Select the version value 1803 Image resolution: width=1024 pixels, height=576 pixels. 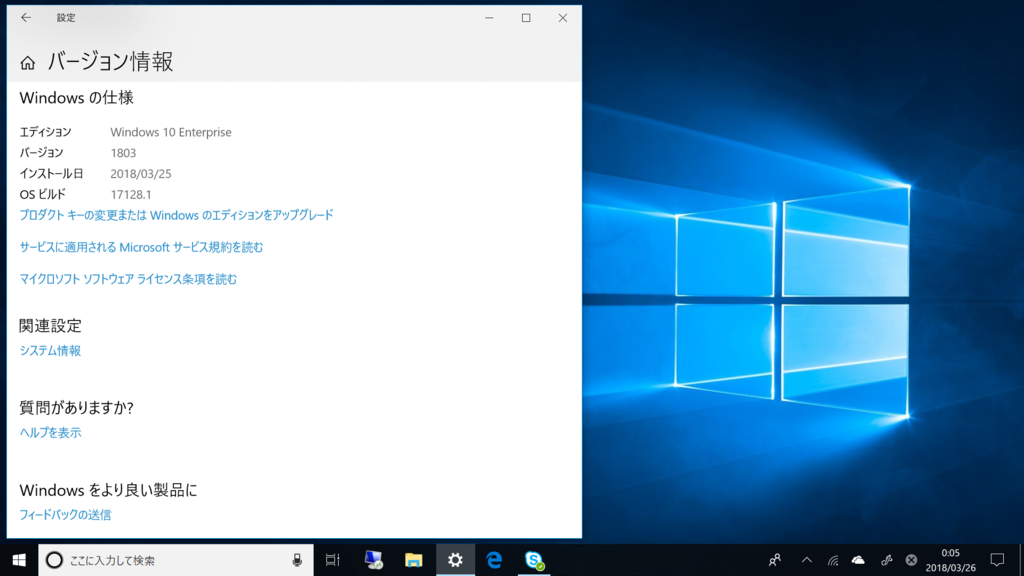tap(123, 153)
